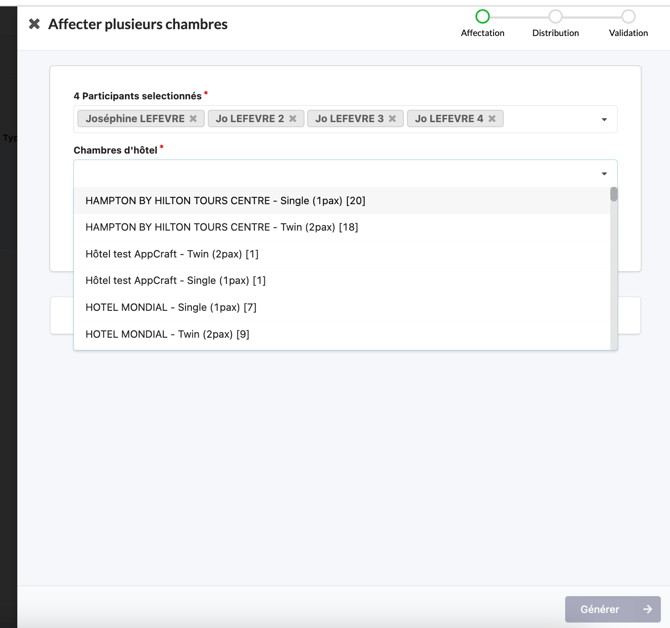
Task: Click the arrow icon on Générer button
Action: point(647,609)
